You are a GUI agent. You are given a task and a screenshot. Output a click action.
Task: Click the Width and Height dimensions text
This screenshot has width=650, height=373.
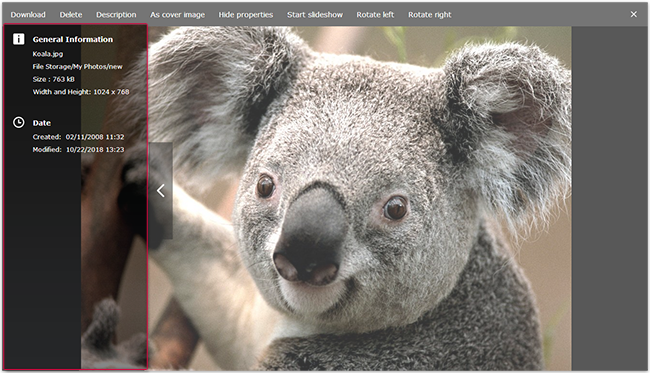tap(81, 92)
